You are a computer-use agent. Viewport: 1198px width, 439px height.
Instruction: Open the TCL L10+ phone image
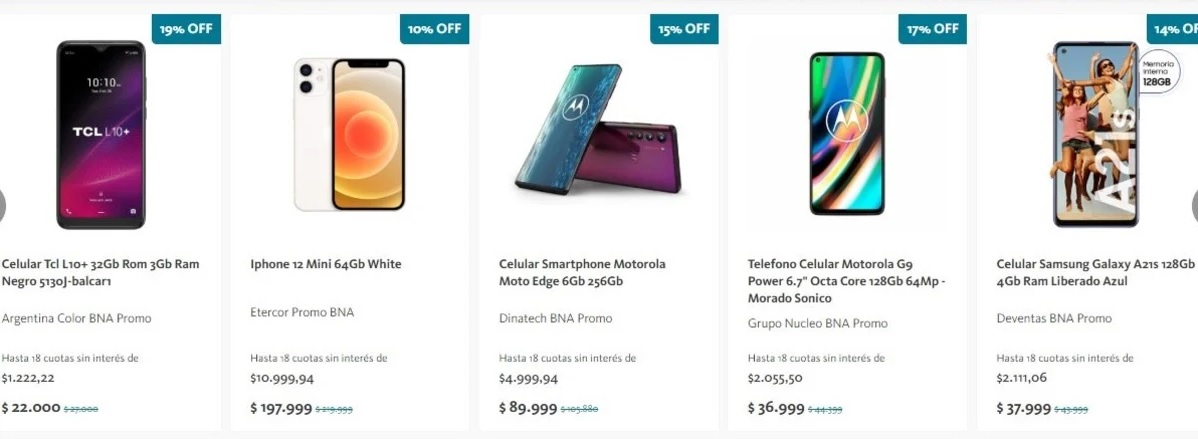pyautogui.click(x=100, y=135)
